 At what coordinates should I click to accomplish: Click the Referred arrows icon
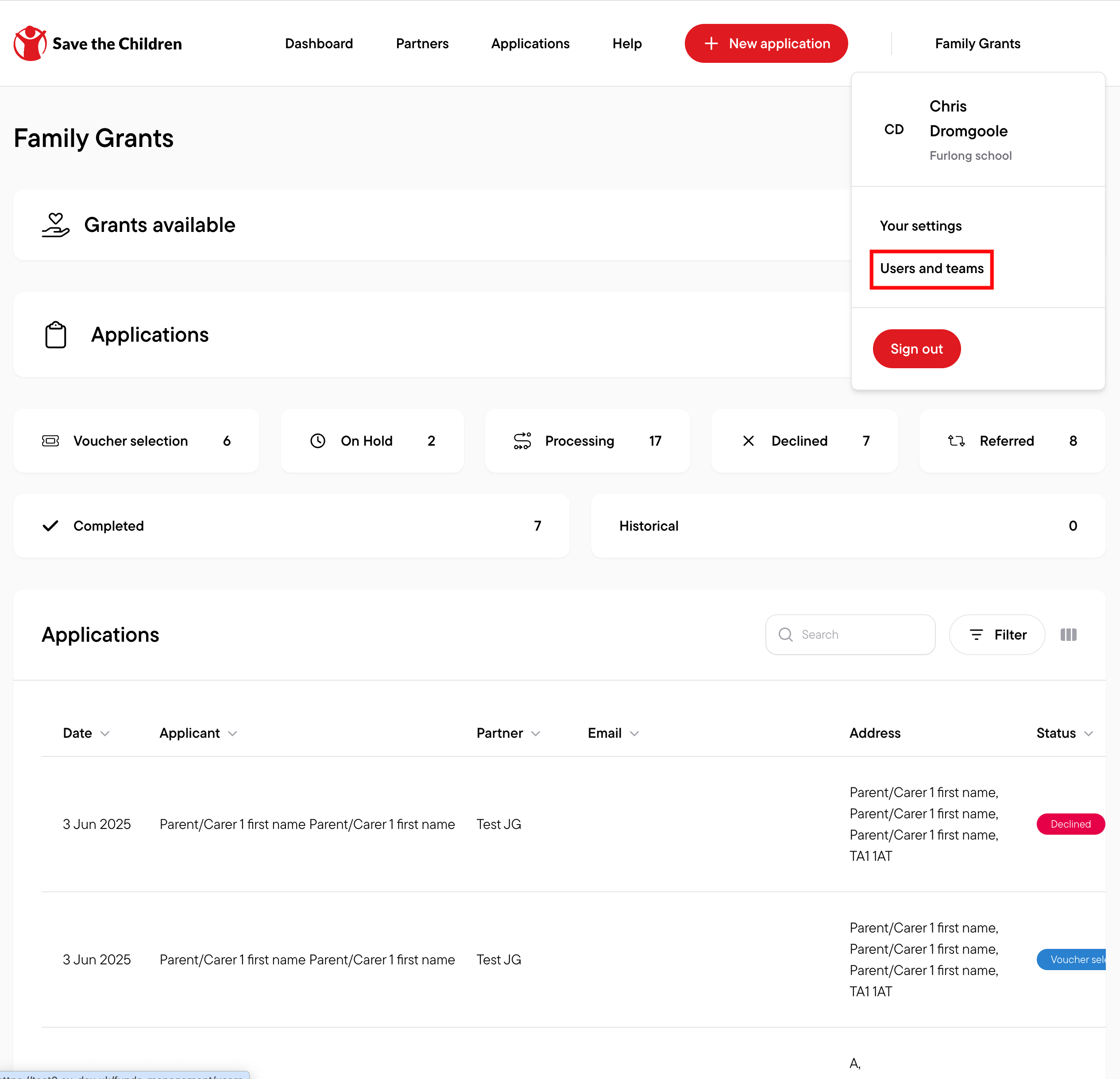point(957,441)
